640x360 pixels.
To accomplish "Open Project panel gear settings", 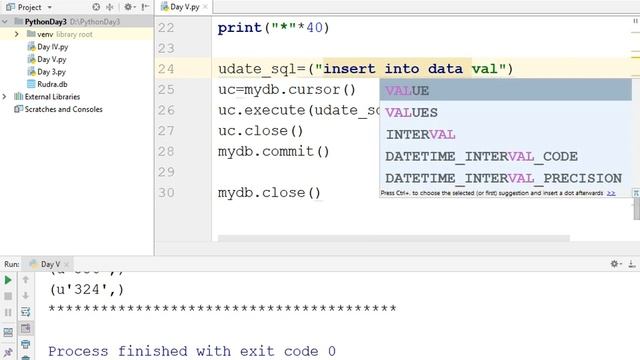I will click(x=129, y=7).
